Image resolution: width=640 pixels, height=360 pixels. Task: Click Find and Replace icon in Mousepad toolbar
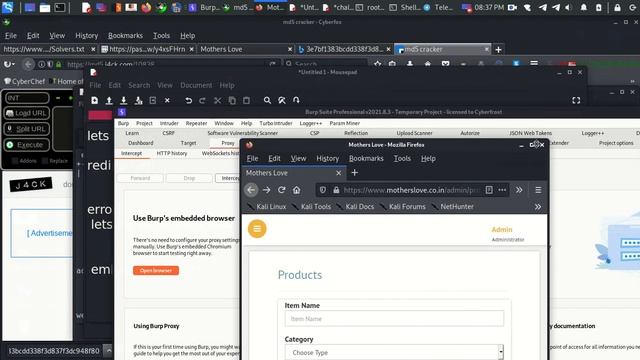point(282,100)
